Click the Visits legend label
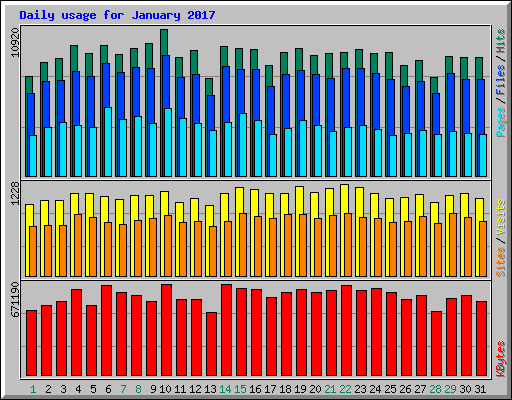 (x=501, y=217)
